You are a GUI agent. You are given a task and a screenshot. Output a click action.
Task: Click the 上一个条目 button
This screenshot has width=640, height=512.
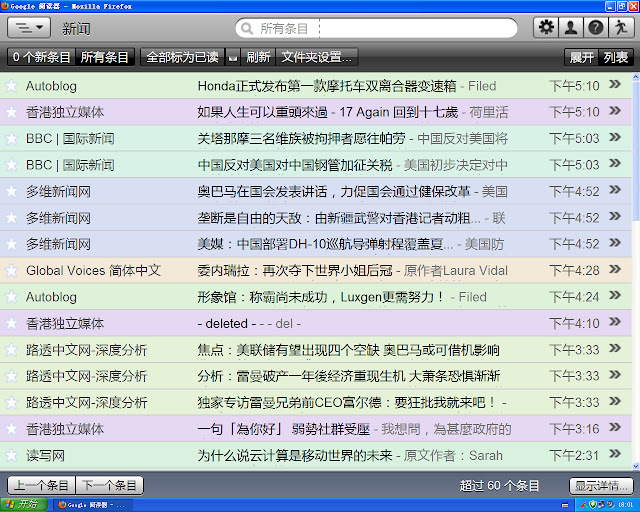pos(41,485)
